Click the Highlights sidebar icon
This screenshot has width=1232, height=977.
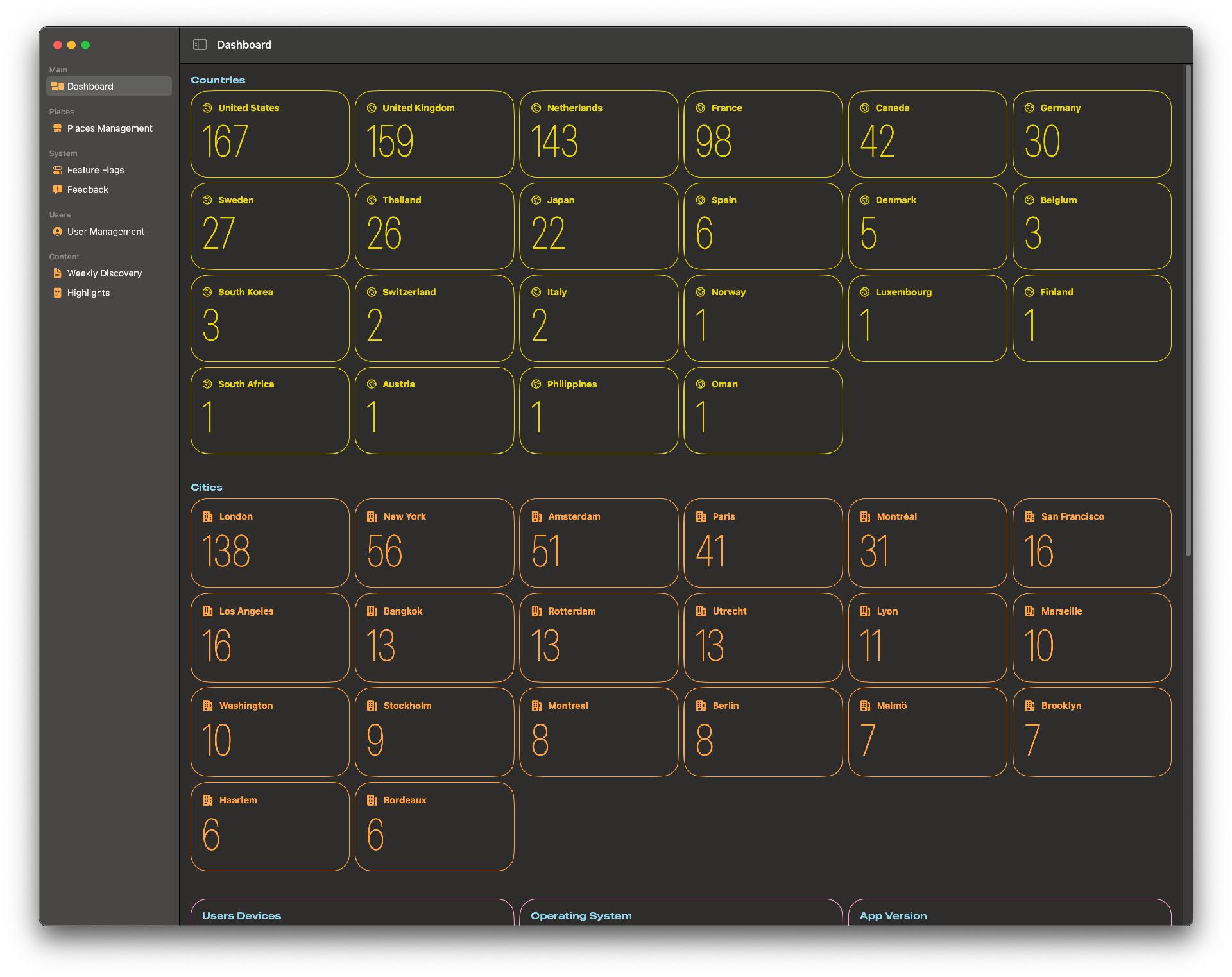(57, 293)
